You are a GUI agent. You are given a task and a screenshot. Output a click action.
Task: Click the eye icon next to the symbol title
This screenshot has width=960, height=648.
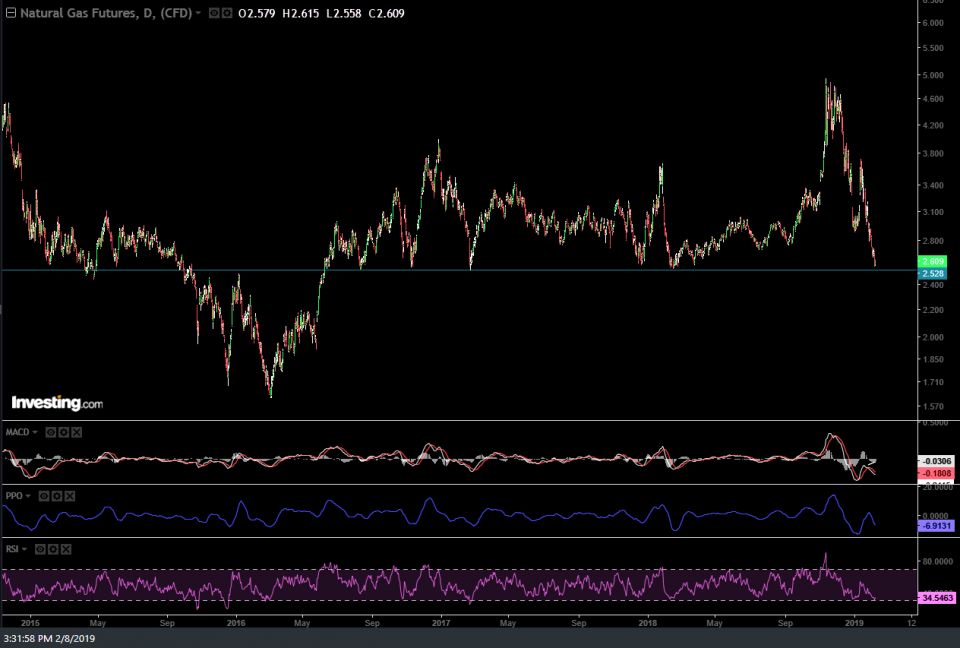(x=212, y=14)
